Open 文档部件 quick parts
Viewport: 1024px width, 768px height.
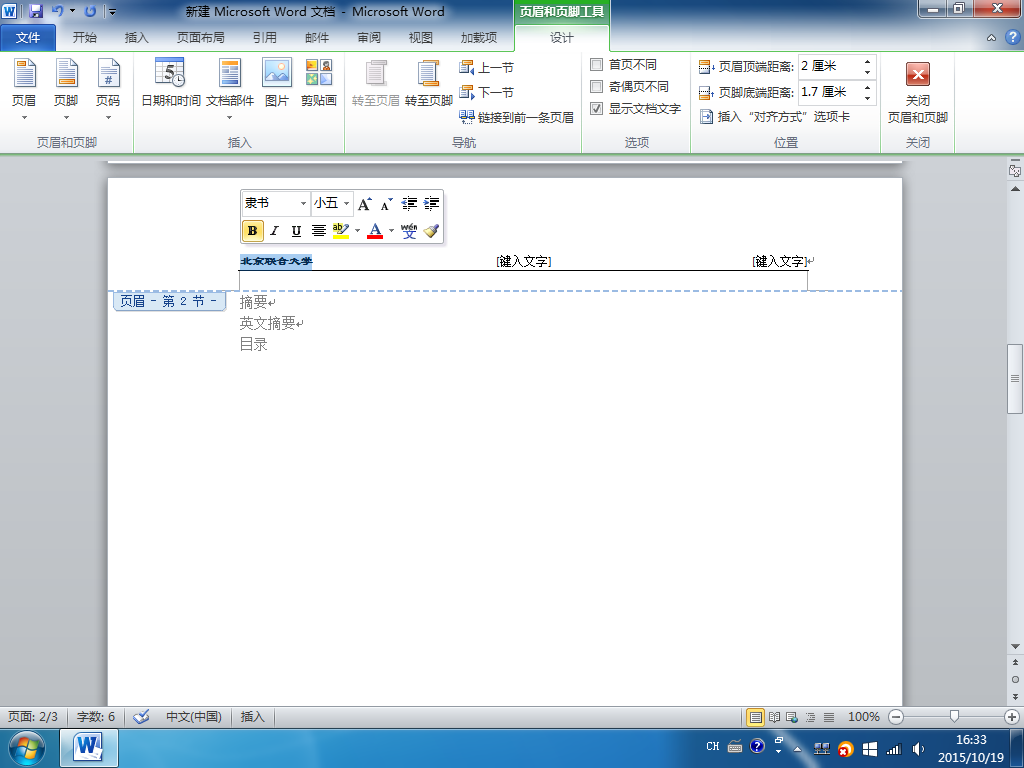click(x=230, y=90)
